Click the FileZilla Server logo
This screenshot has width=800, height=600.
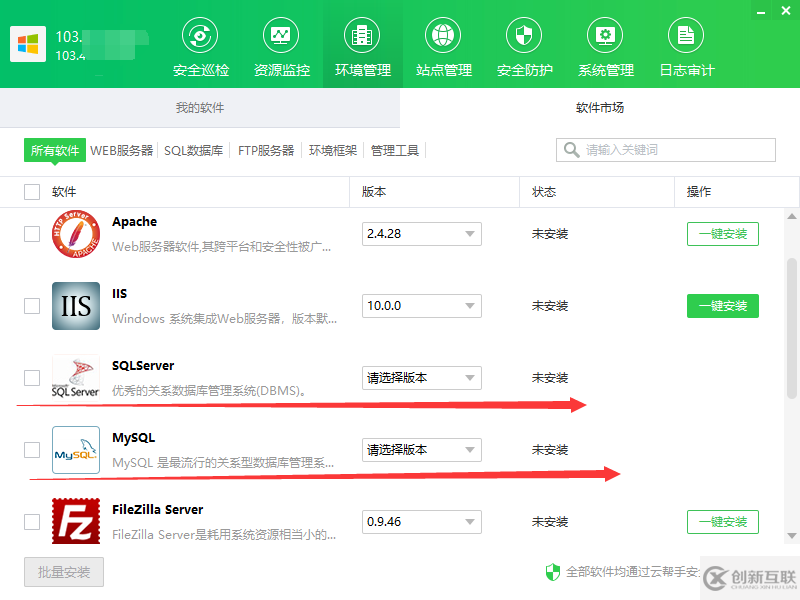click(x=76, y=521)
